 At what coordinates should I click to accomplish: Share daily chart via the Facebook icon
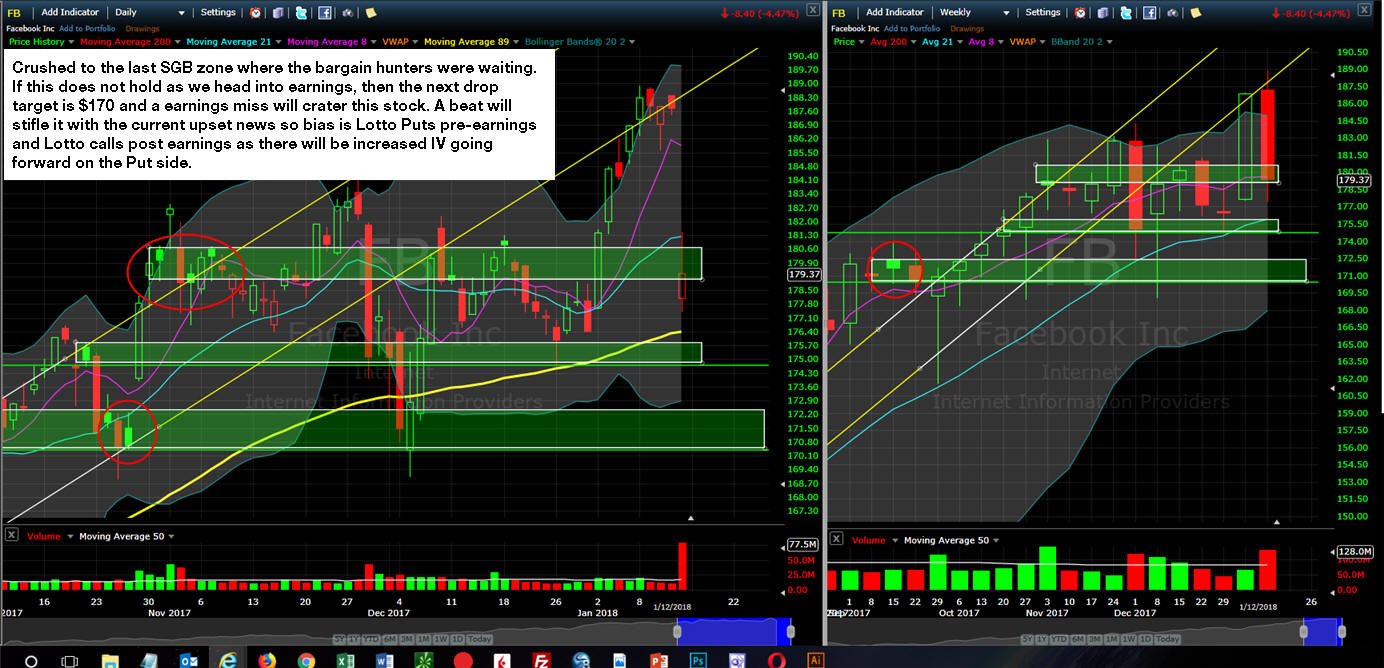pyautogui.click(x=325, y=13)
